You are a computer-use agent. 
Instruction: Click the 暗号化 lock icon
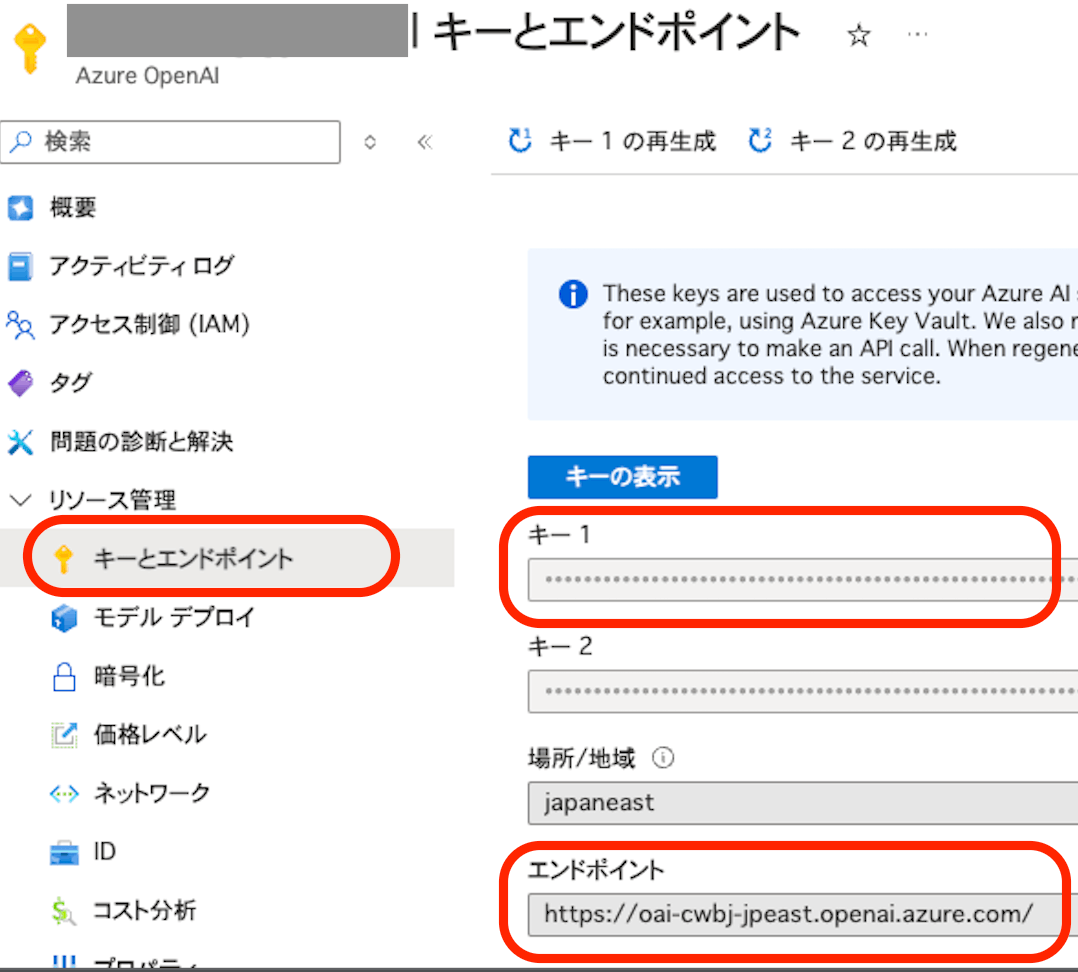(x=64, y=676)
